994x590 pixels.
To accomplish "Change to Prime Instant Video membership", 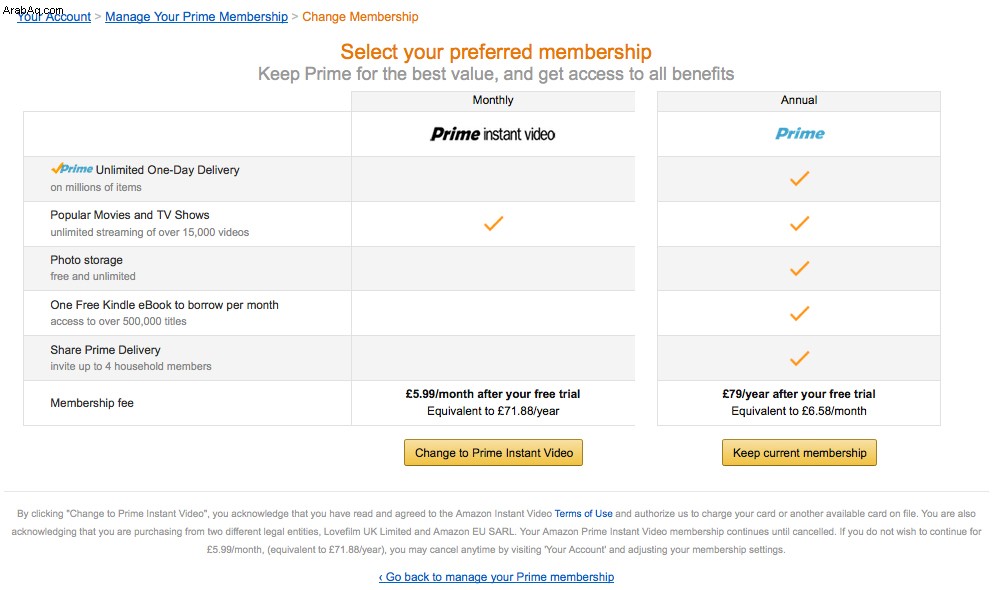I will coord(493,452).
